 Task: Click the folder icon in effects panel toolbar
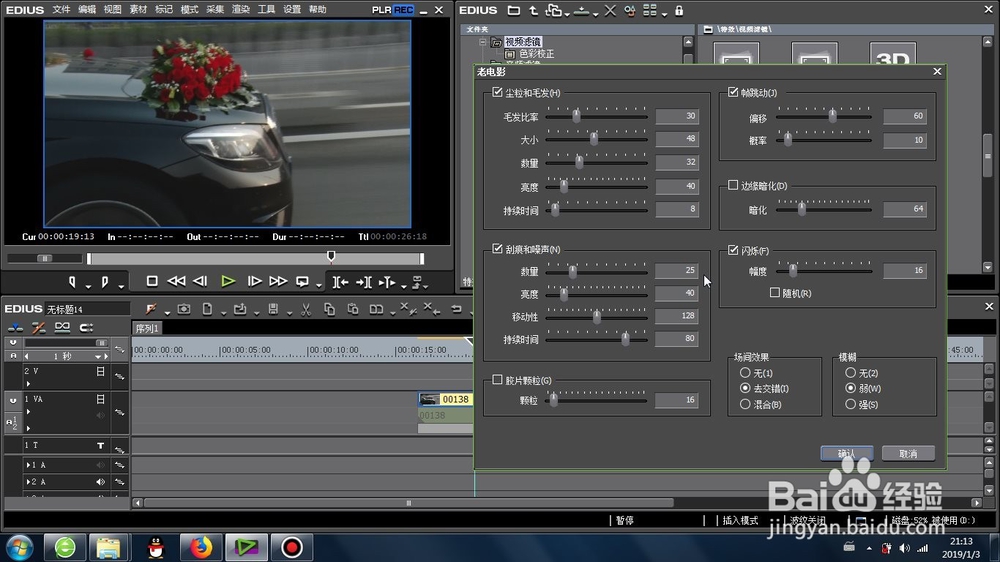(513, 10)
